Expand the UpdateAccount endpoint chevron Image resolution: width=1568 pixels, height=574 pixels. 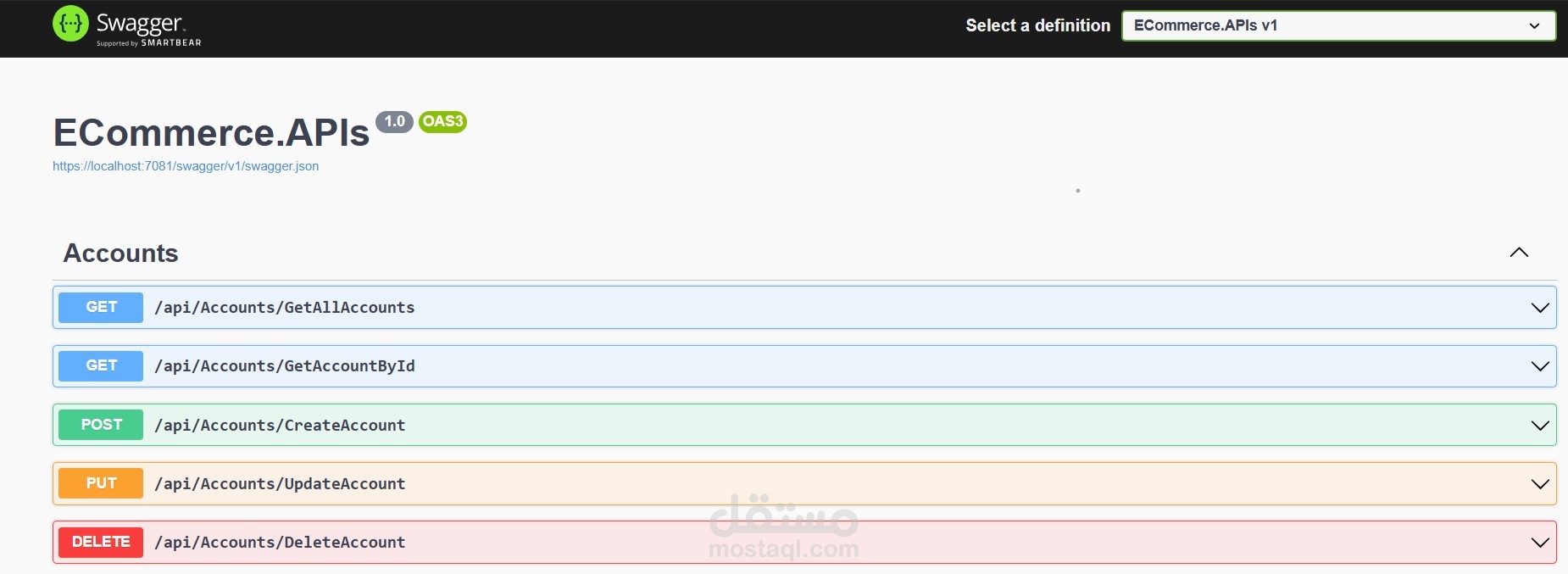coord(1540,484)
